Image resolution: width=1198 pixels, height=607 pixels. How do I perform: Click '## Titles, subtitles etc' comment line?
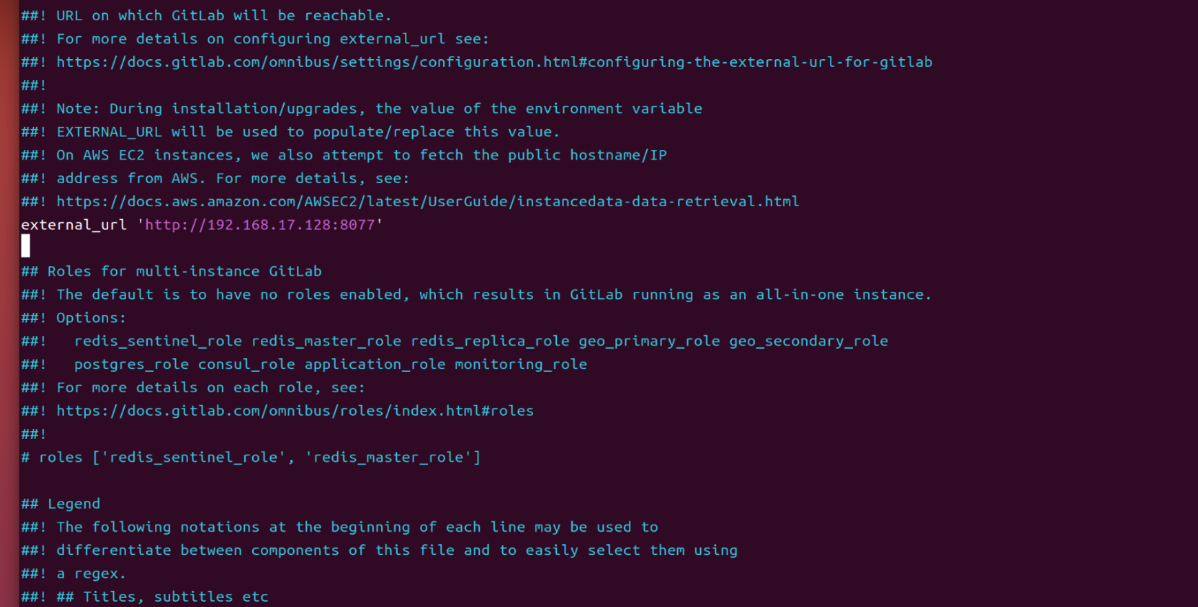(144, 596)
